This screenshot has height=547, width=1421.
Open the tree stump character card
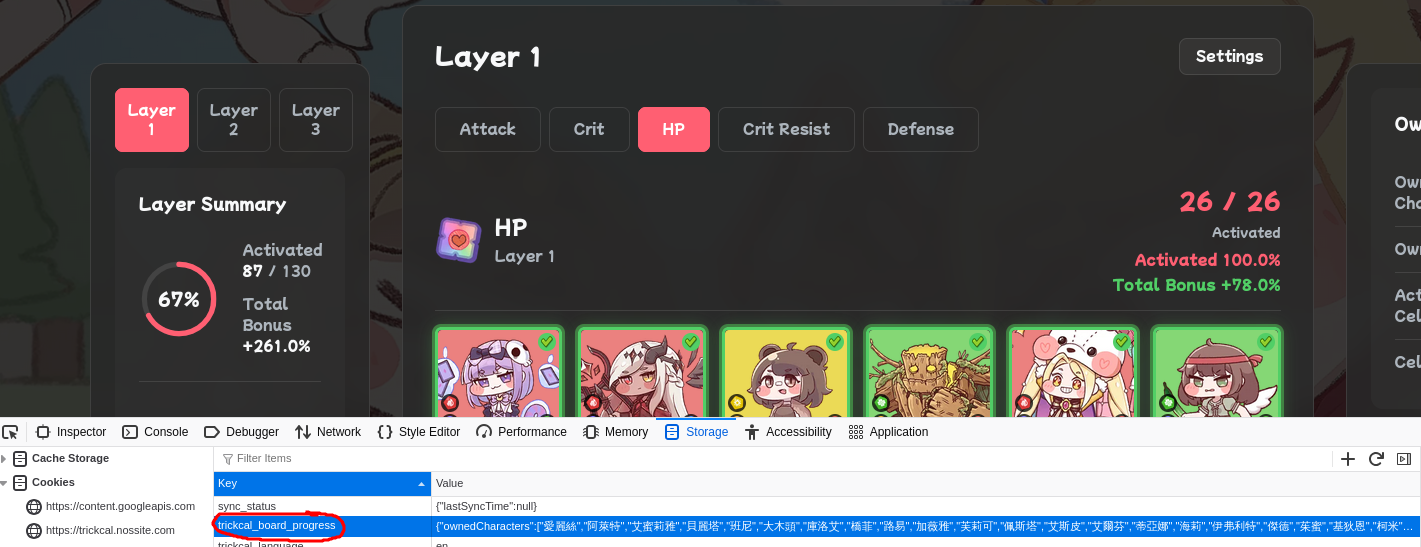(x=929, y=371)
